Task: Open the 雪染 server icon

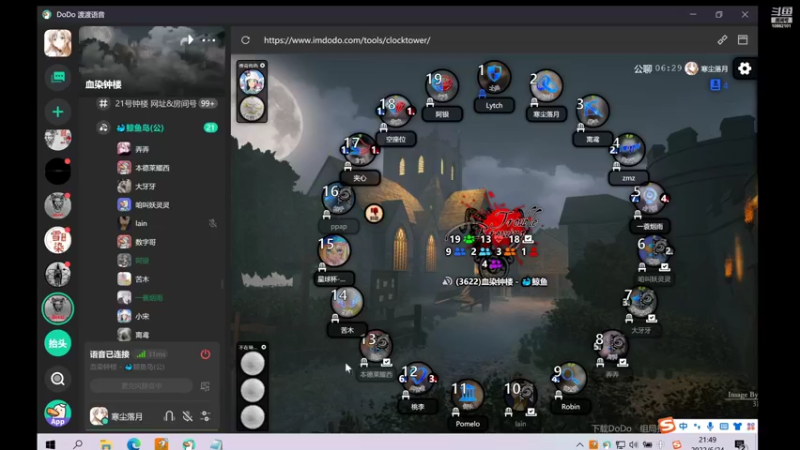Action: [x=58, y=240]
